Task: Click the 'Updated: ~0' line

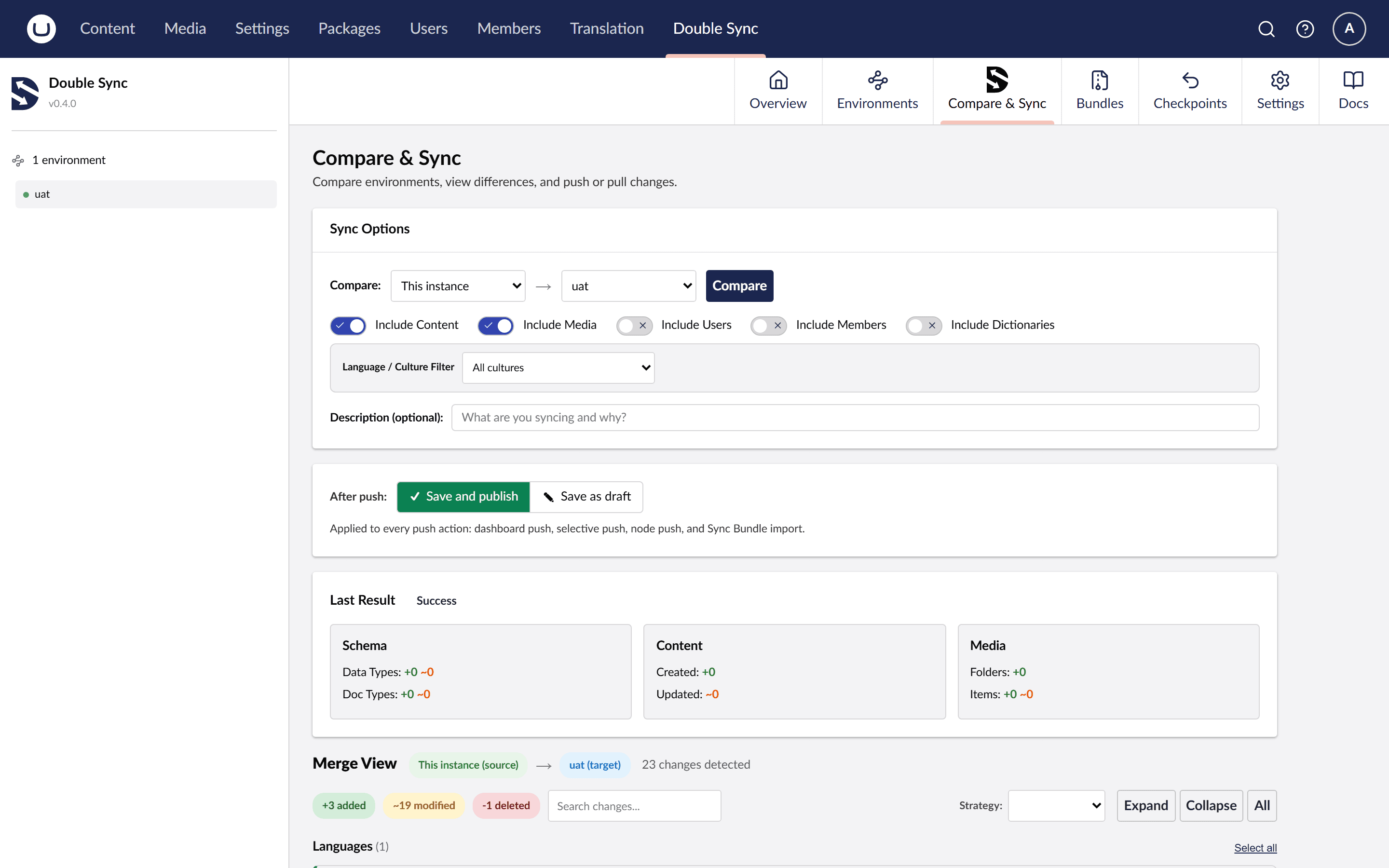Action: [688, 694]
